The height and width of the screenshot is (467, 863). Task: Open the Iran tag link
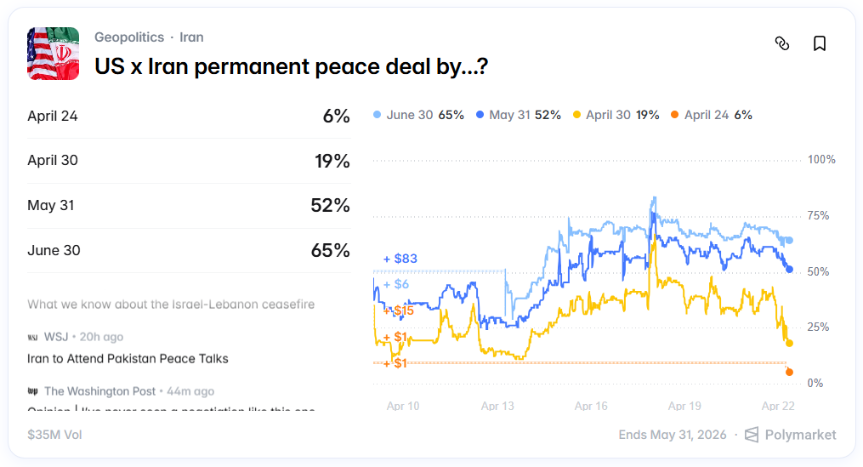pos(192,37)
